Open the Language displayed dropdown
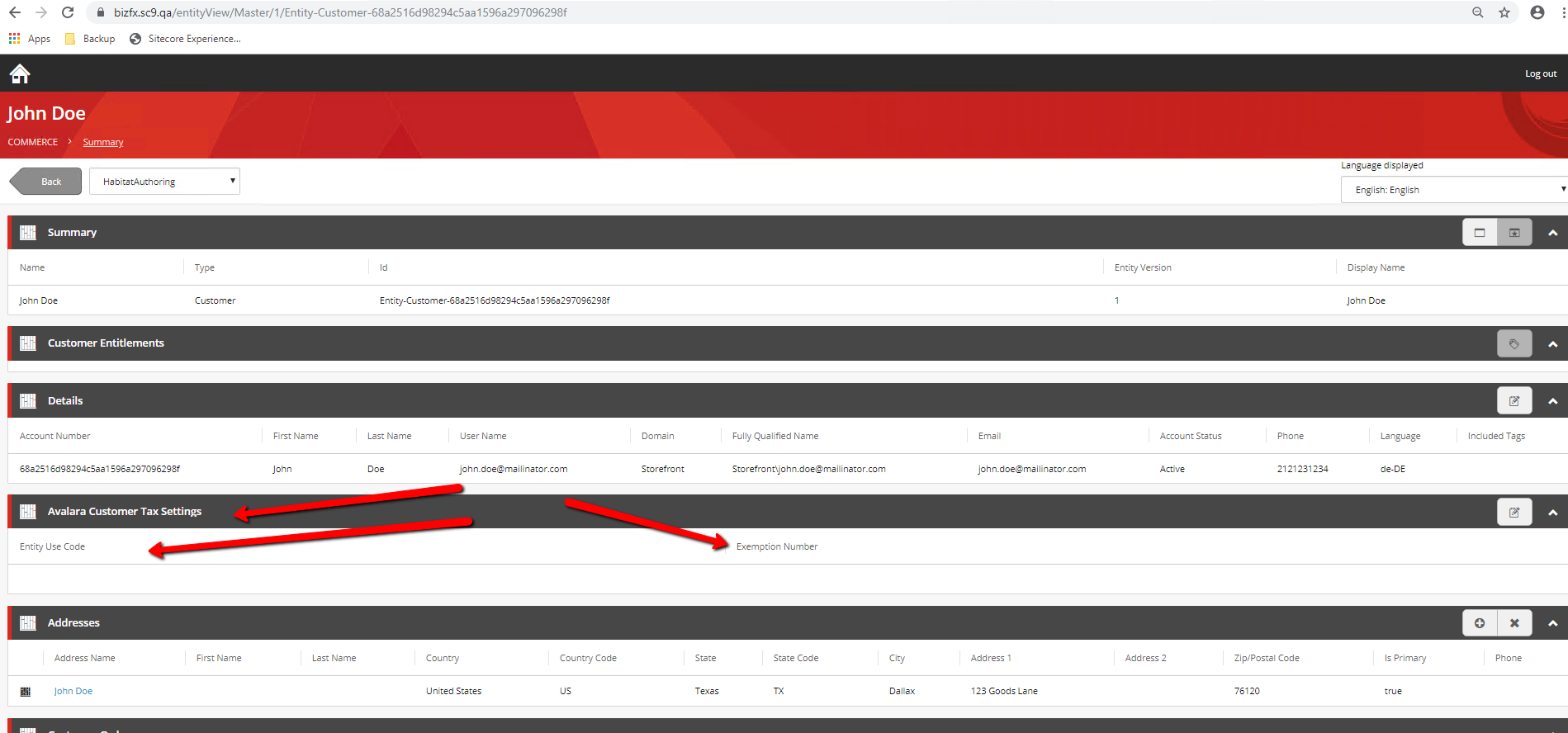 click(x=1454, y=189)
